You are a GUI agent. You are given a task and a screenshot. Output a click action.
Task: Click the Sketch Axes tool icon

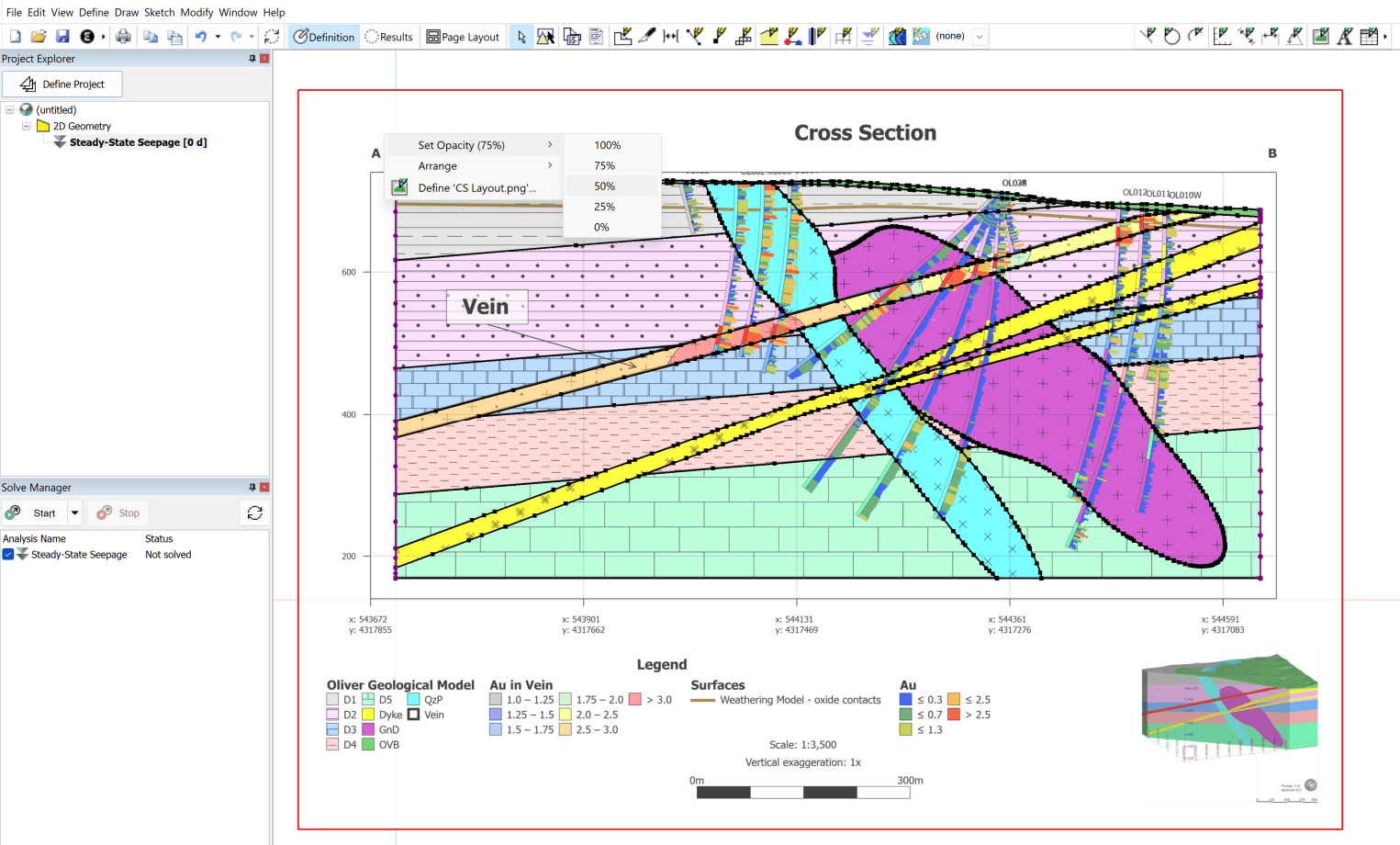click(x=1221, y=37)
